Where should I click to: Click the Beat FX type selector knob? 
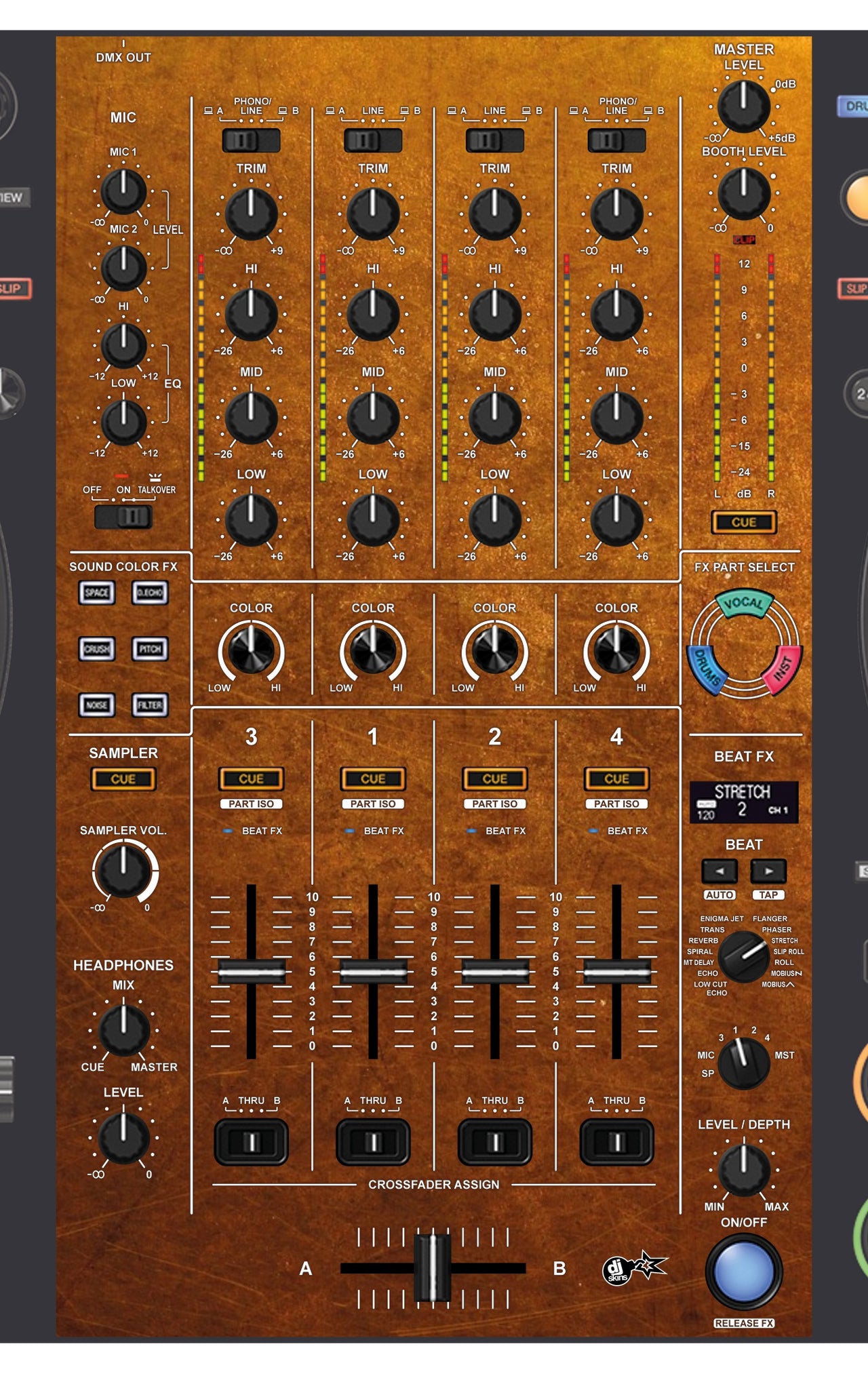click(x=744, y=956)
